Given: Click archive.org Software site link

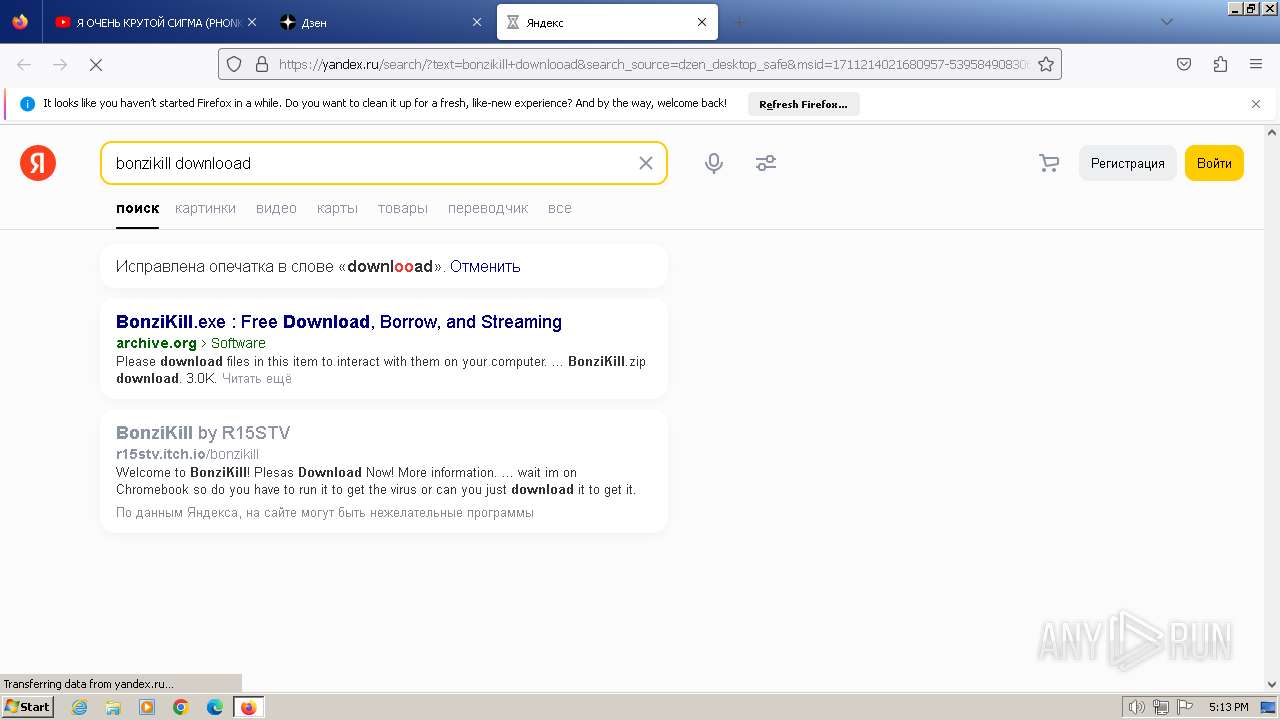Looking at the screenshot, I should [x=191, y=343].
